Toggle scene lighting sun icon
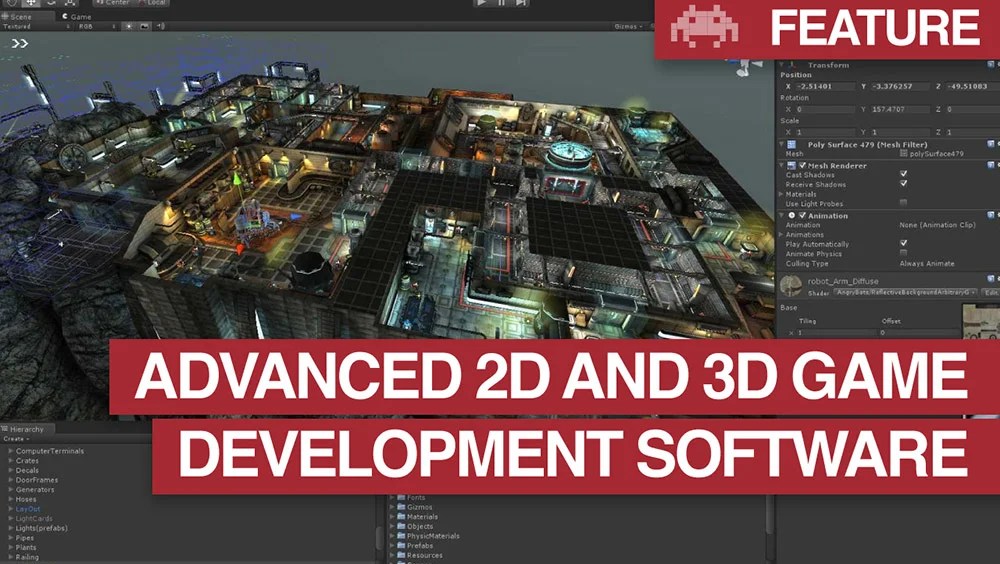The image size is (1000, 564). 129,26
